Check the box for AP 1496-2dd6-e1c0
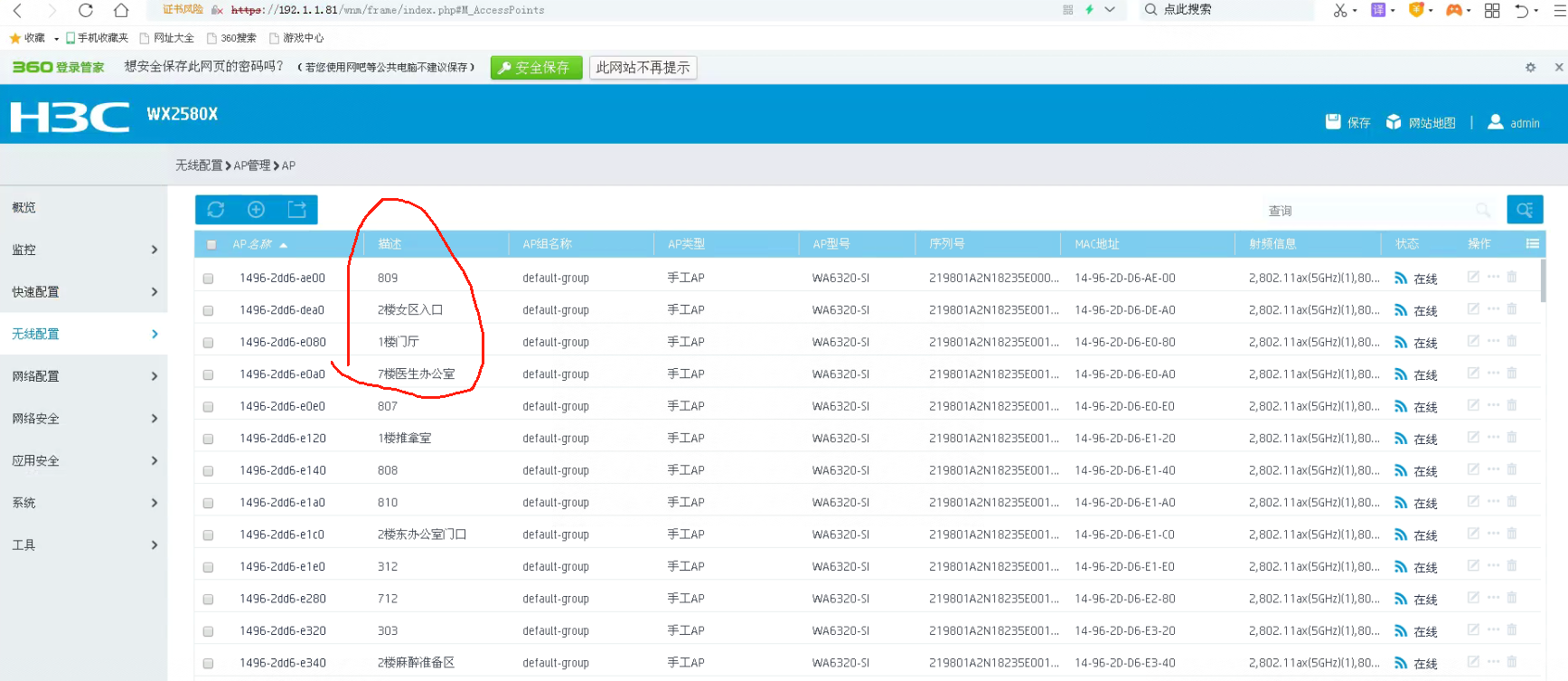 click(x=208, y=535)
